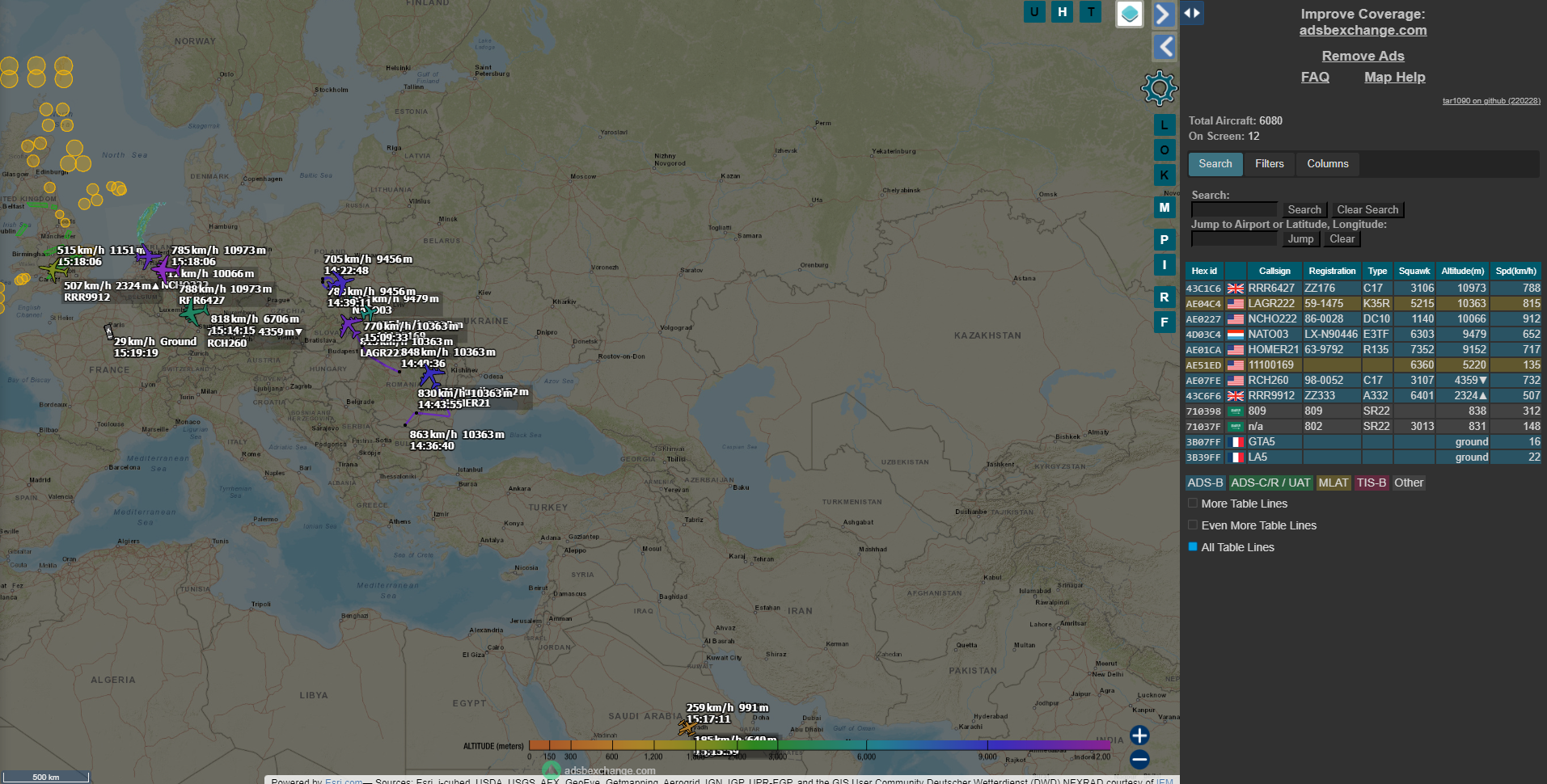Sort table by Squawk column
Image resolution: width=1547 pixels, height=784 pixels.
tap(1414, 271)
